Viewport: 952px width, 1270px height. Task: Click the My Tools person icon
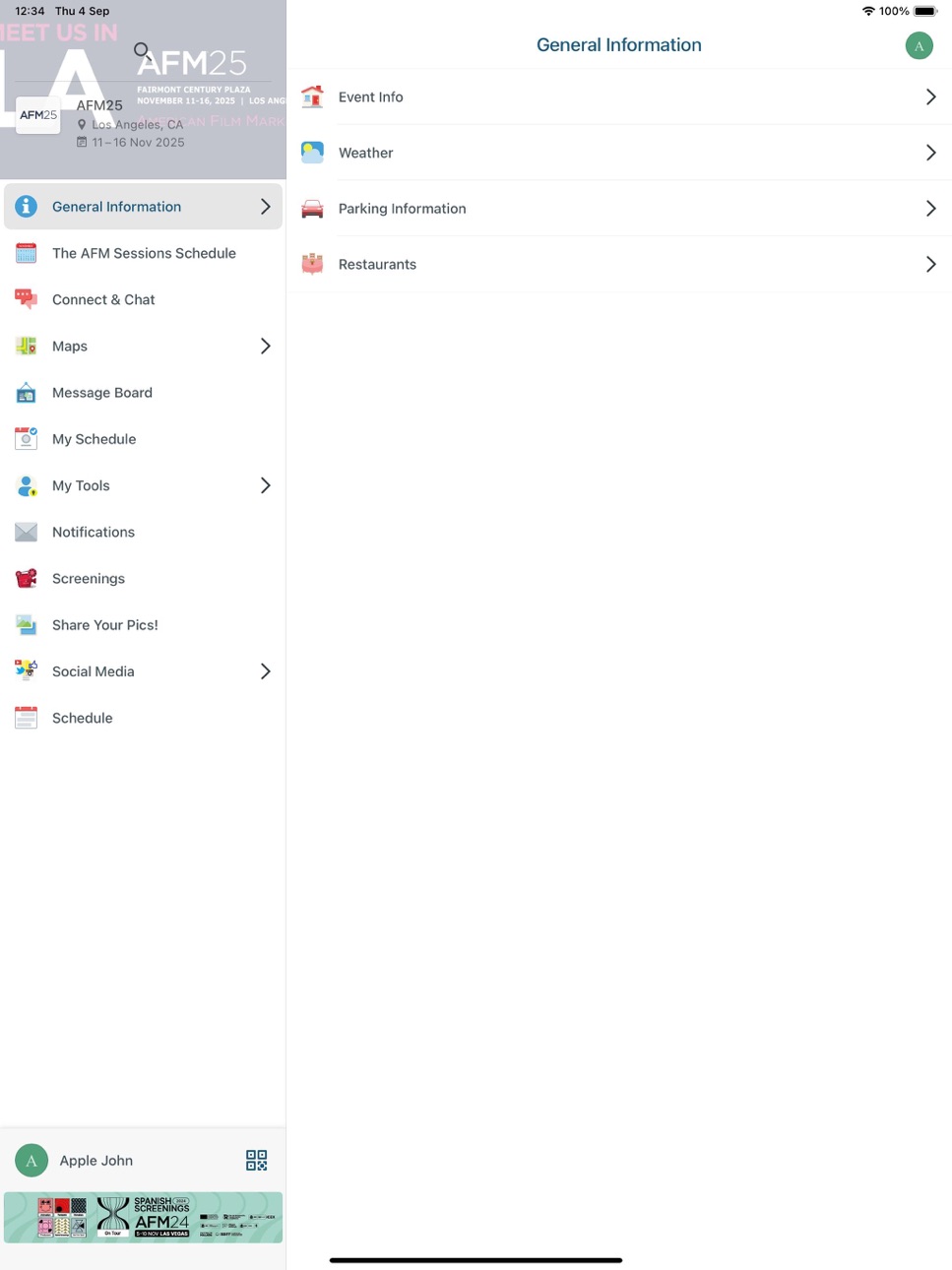pos(27,485)
